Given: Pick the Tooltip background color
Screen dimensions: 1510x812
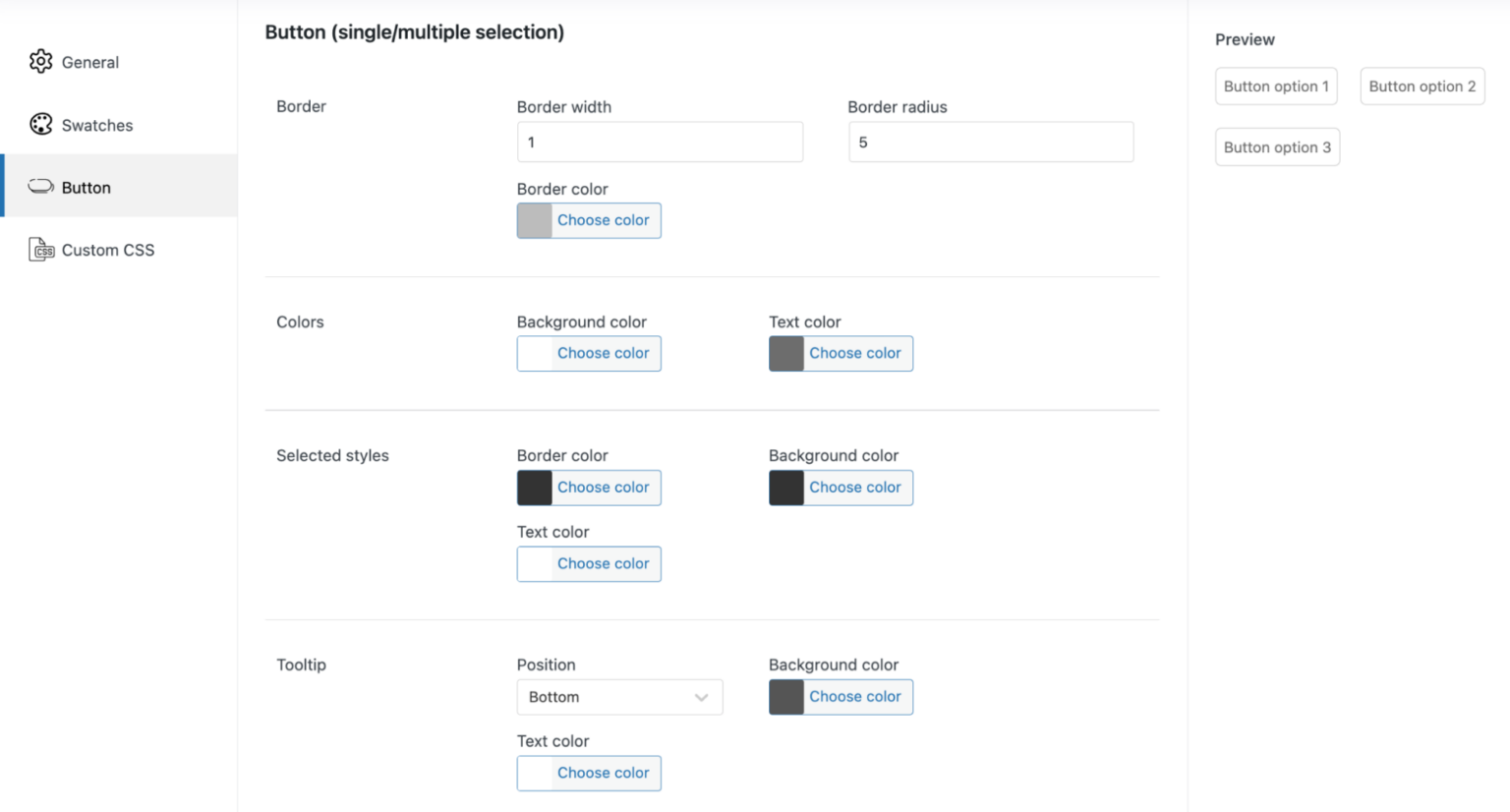Looking at the screenshot, I should point(854,697).
